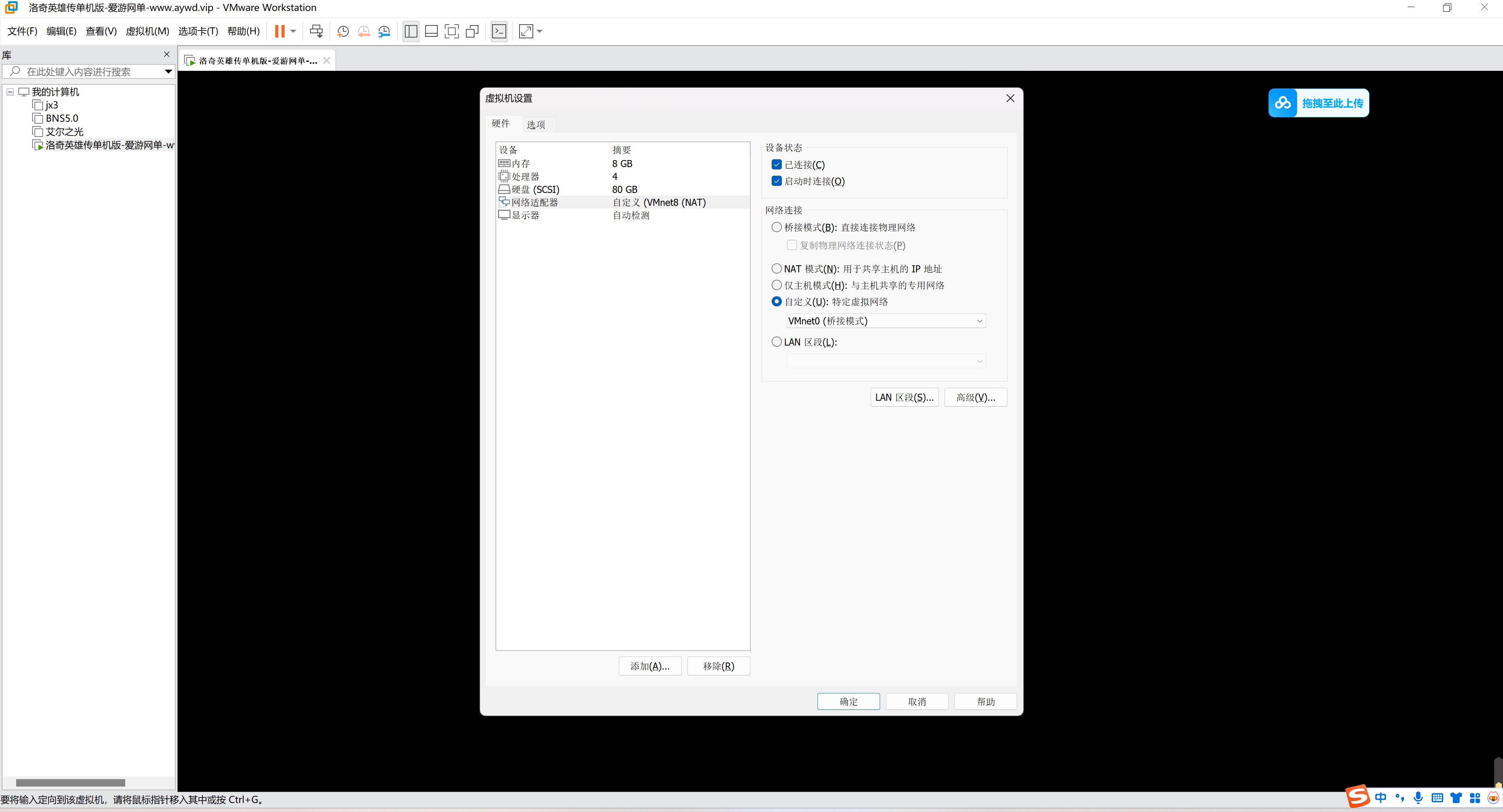Viewport: 1503px width, 812px height.
Task: Toggle the 中 Chinese/English input mode
Action: coord(1380,798)
